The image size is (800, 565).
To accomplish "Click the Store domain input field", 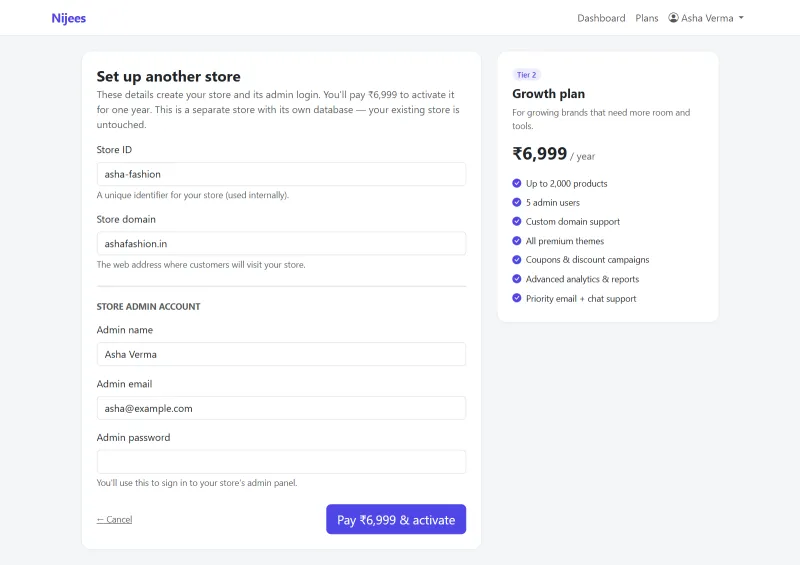I will pos(281,243).
